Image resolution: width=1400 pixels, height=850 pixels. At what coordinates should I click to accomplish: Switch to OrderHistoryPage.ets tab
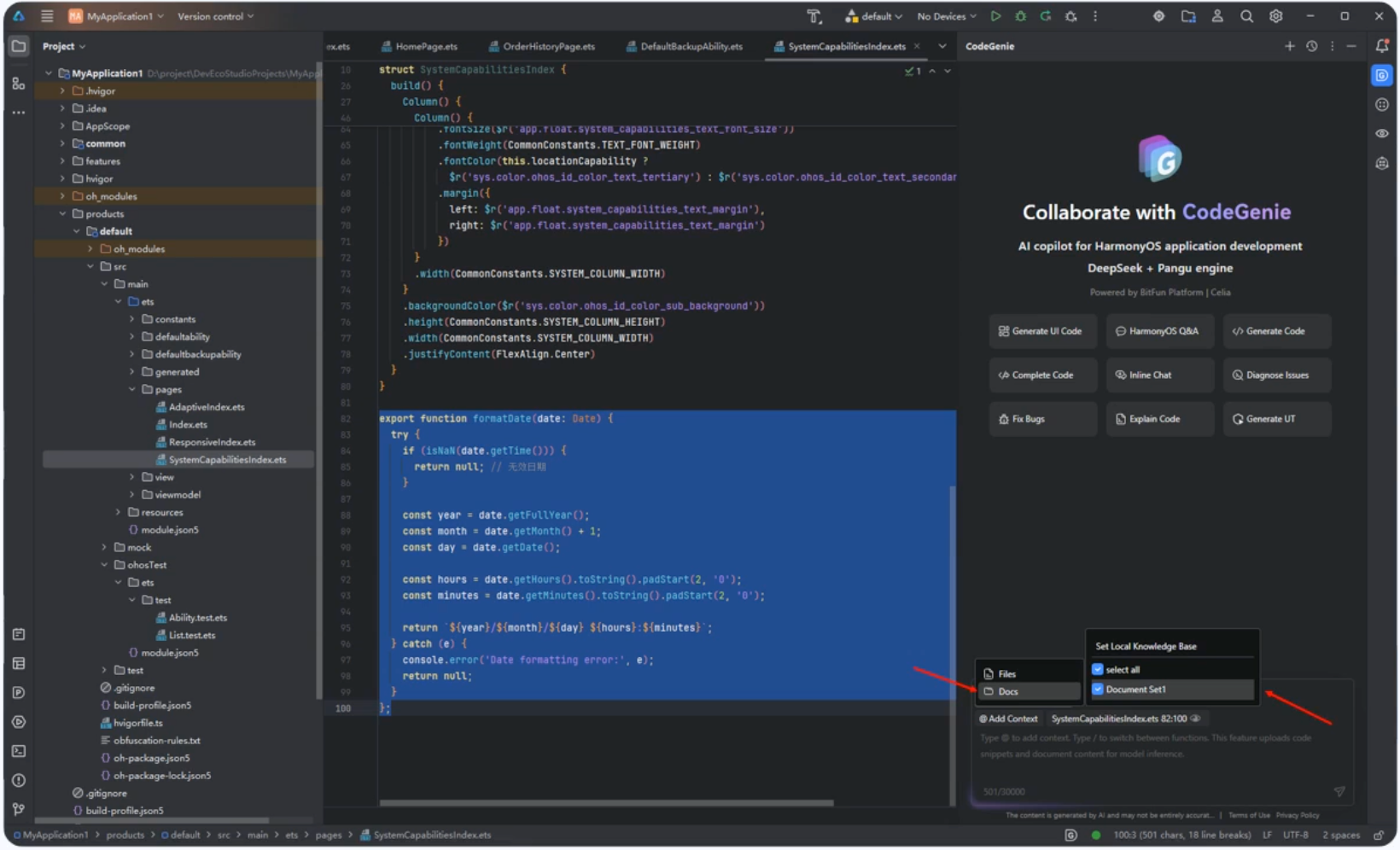coord(541,46)
